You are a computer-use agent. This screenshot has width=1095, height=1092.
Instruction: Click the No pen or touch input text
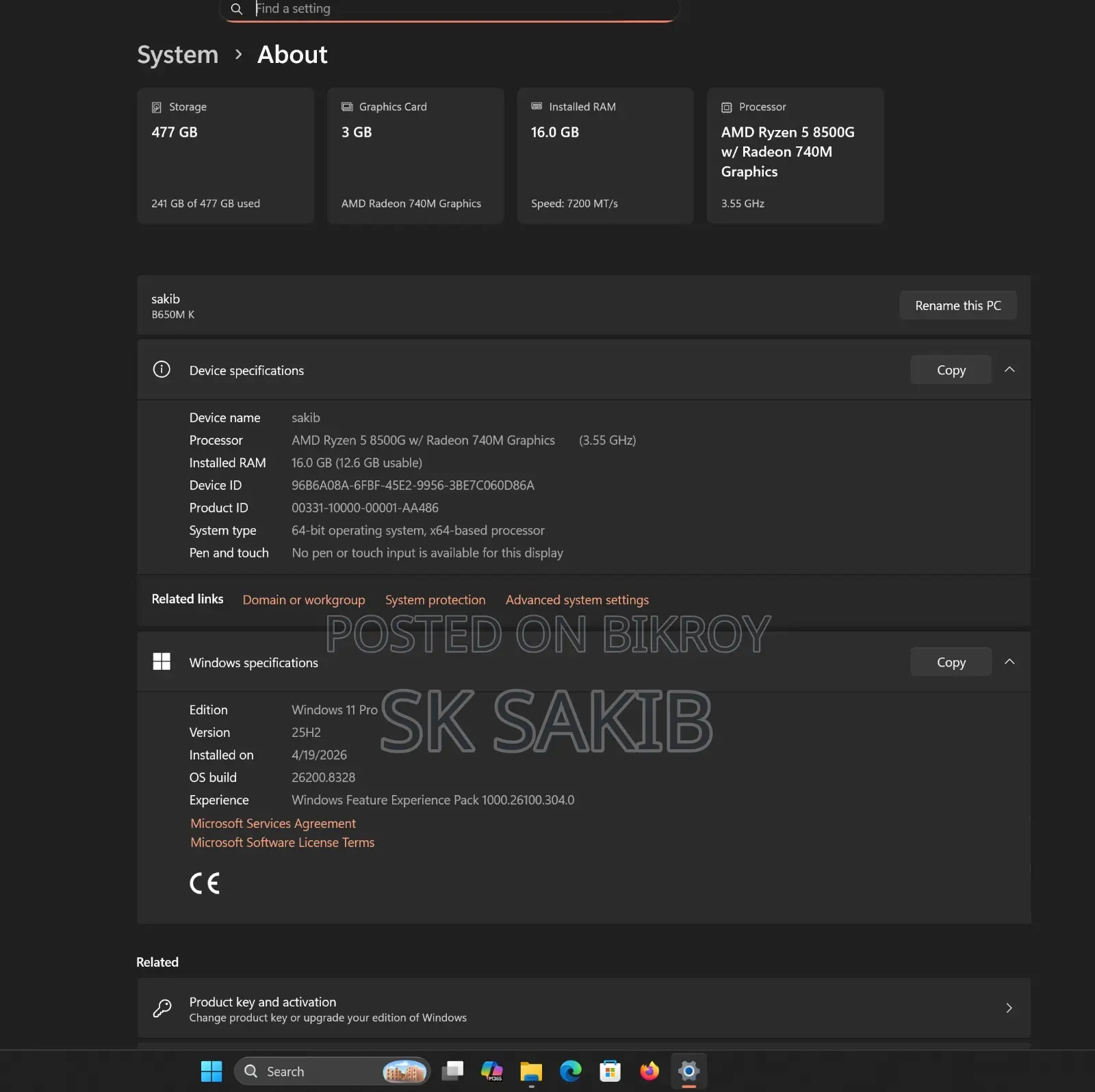[428, 553]
